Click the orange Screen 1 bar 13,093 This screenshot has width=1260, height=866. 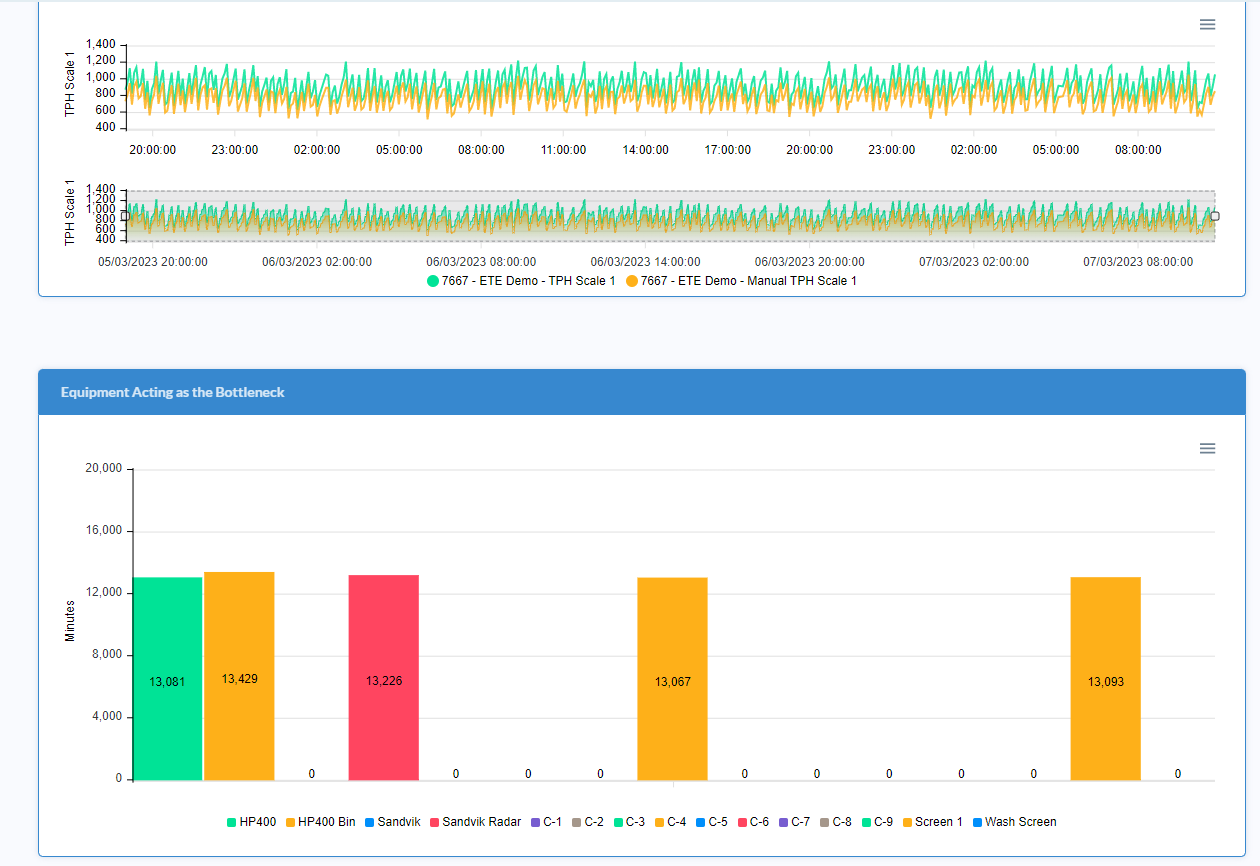coord(1106,679)
